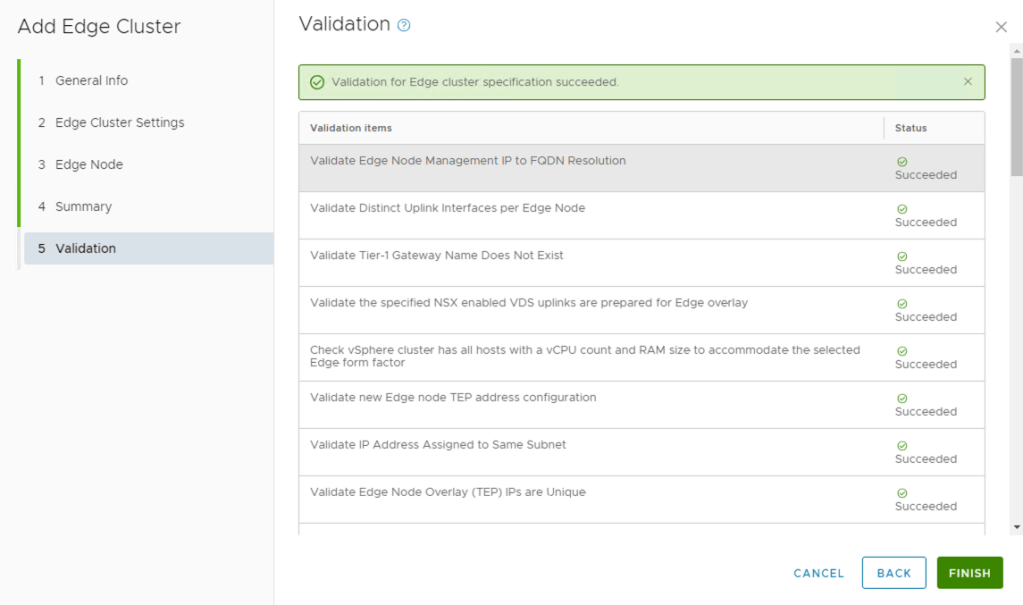Click the scrollbar down arrow
Image resolution: width=1023 pixels, height=605 pixels.
coord(1017,526)
